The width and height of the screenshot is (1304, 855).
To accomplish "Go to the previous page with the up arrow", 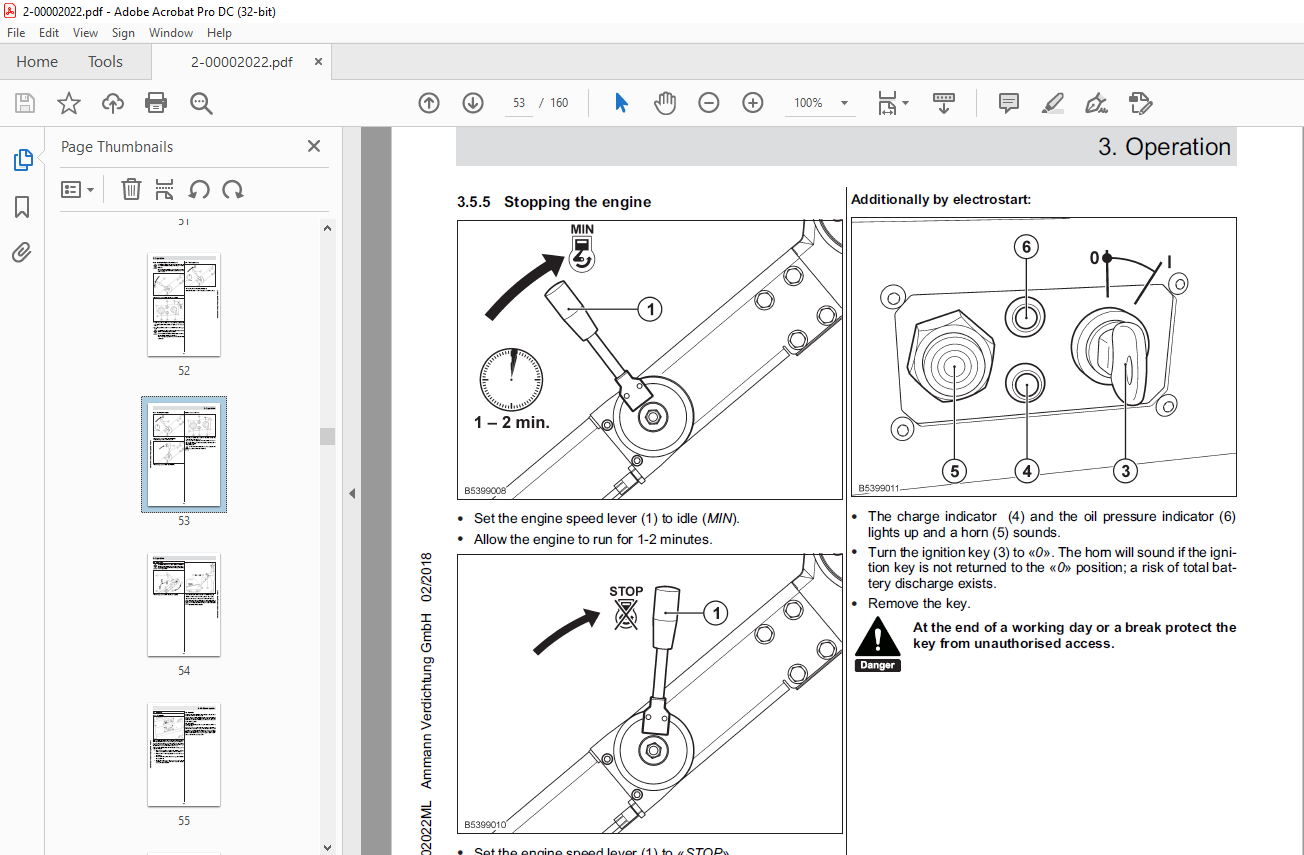I will coord(429,103).
